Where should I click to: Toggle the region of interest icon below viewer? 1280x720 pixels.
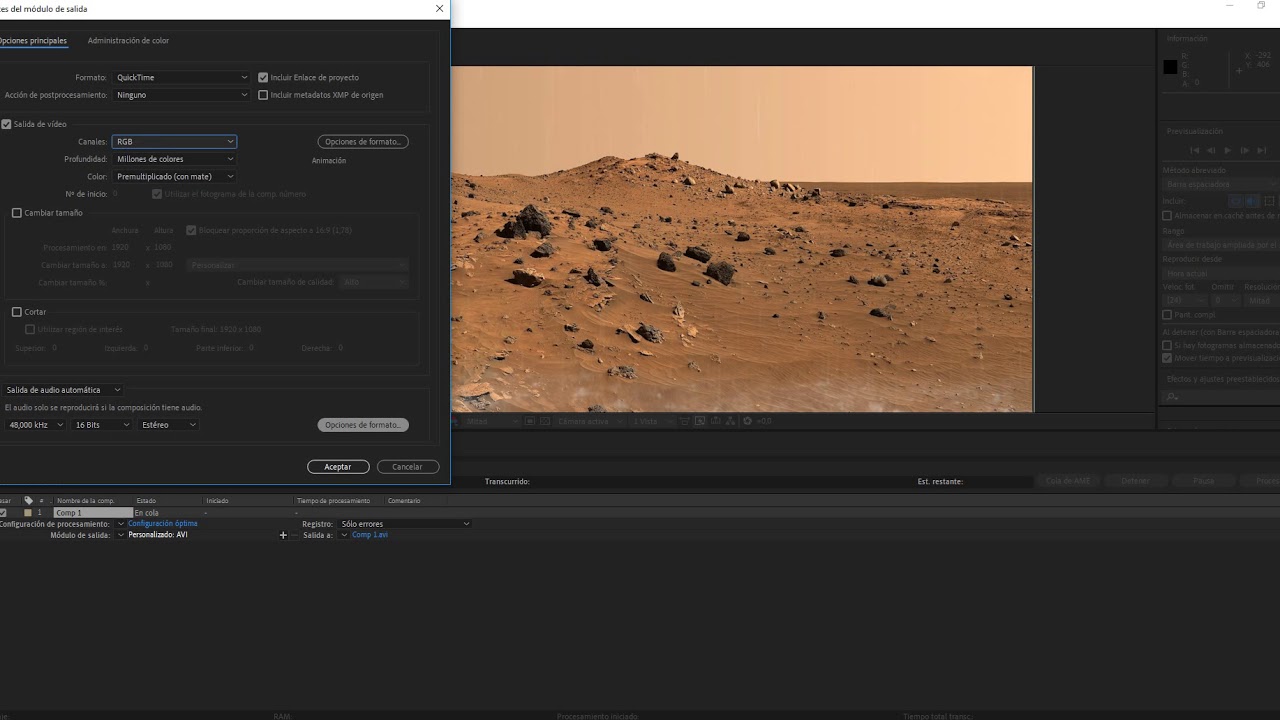click(531, 421)
